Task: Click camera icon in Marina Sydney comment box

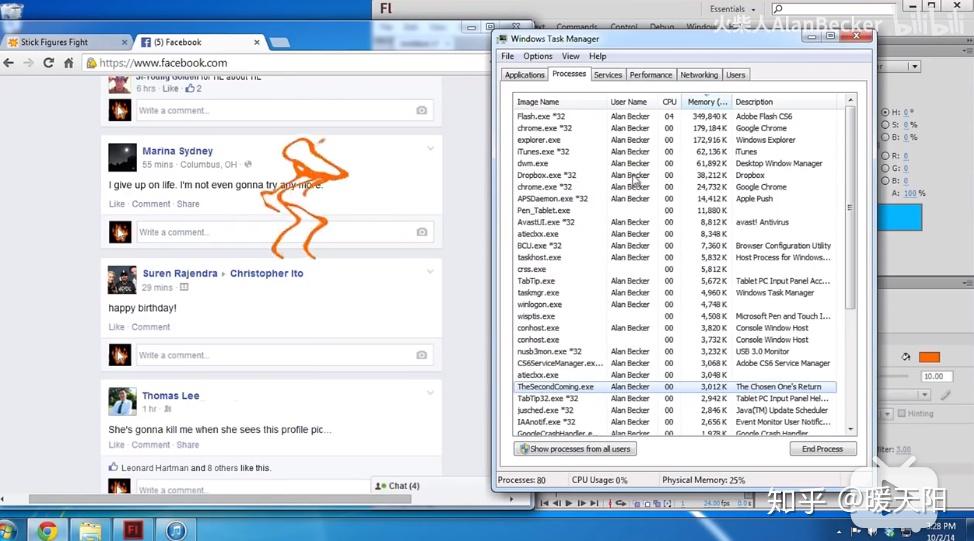Action: click(x=422, y=232)
